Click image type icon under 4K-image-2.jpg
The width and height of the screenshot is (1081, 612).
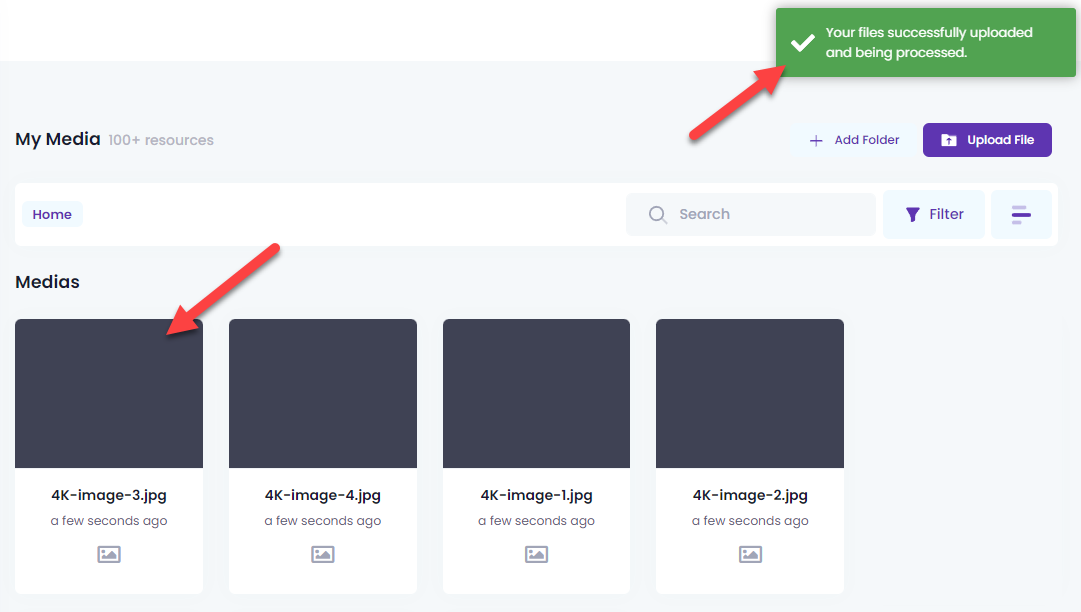click(750, 554)
